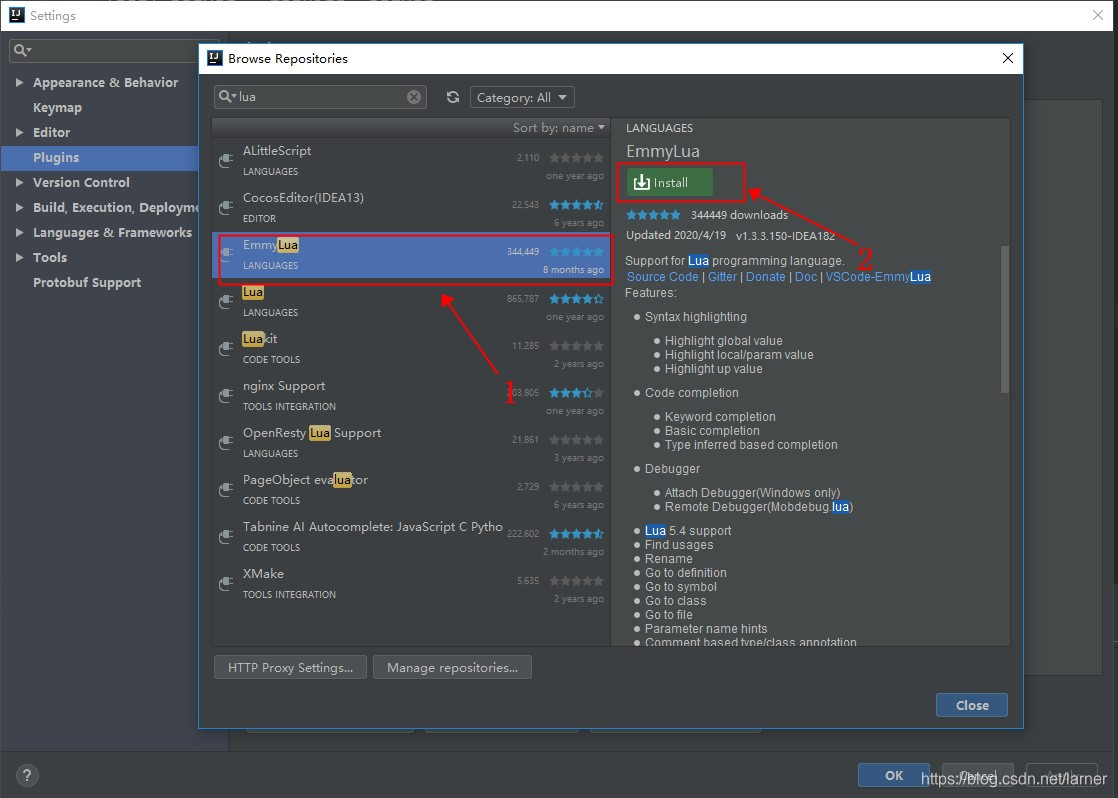Click CocosEditor(IDEA13) plugin icon

[226, 208]
